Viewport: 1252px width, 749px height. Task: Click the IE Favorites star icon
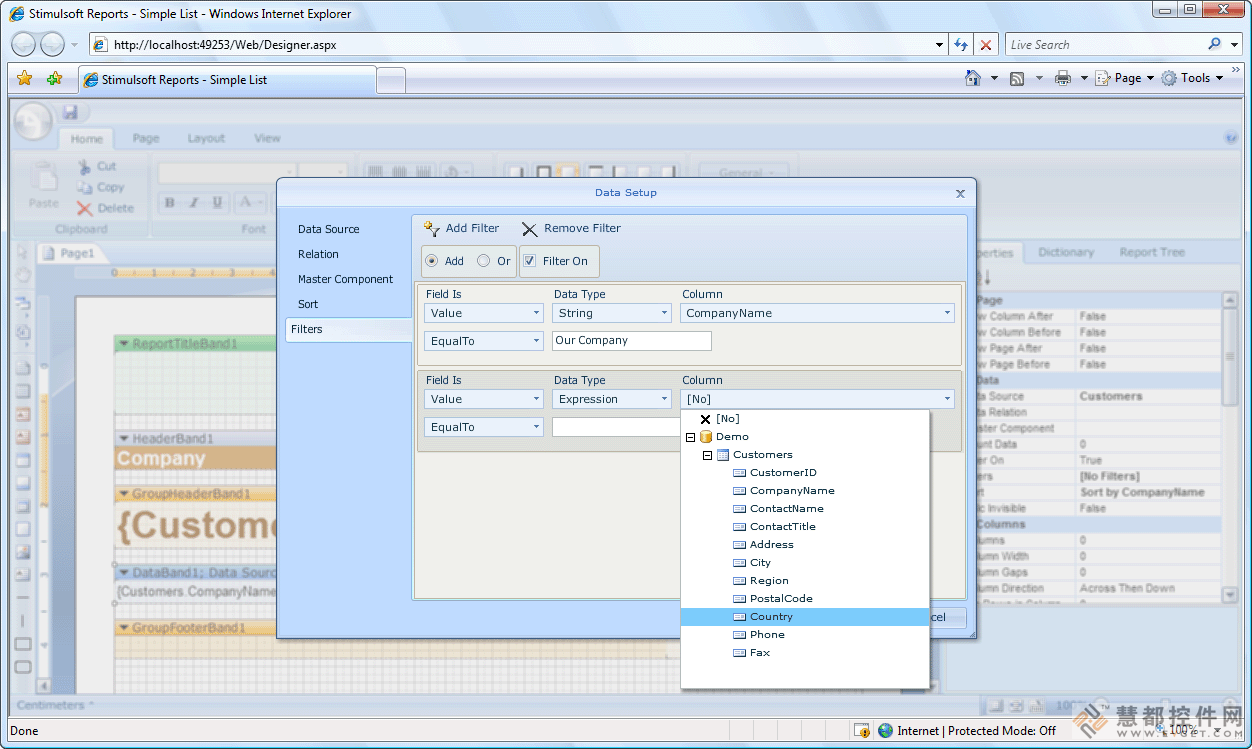[25, 78]
